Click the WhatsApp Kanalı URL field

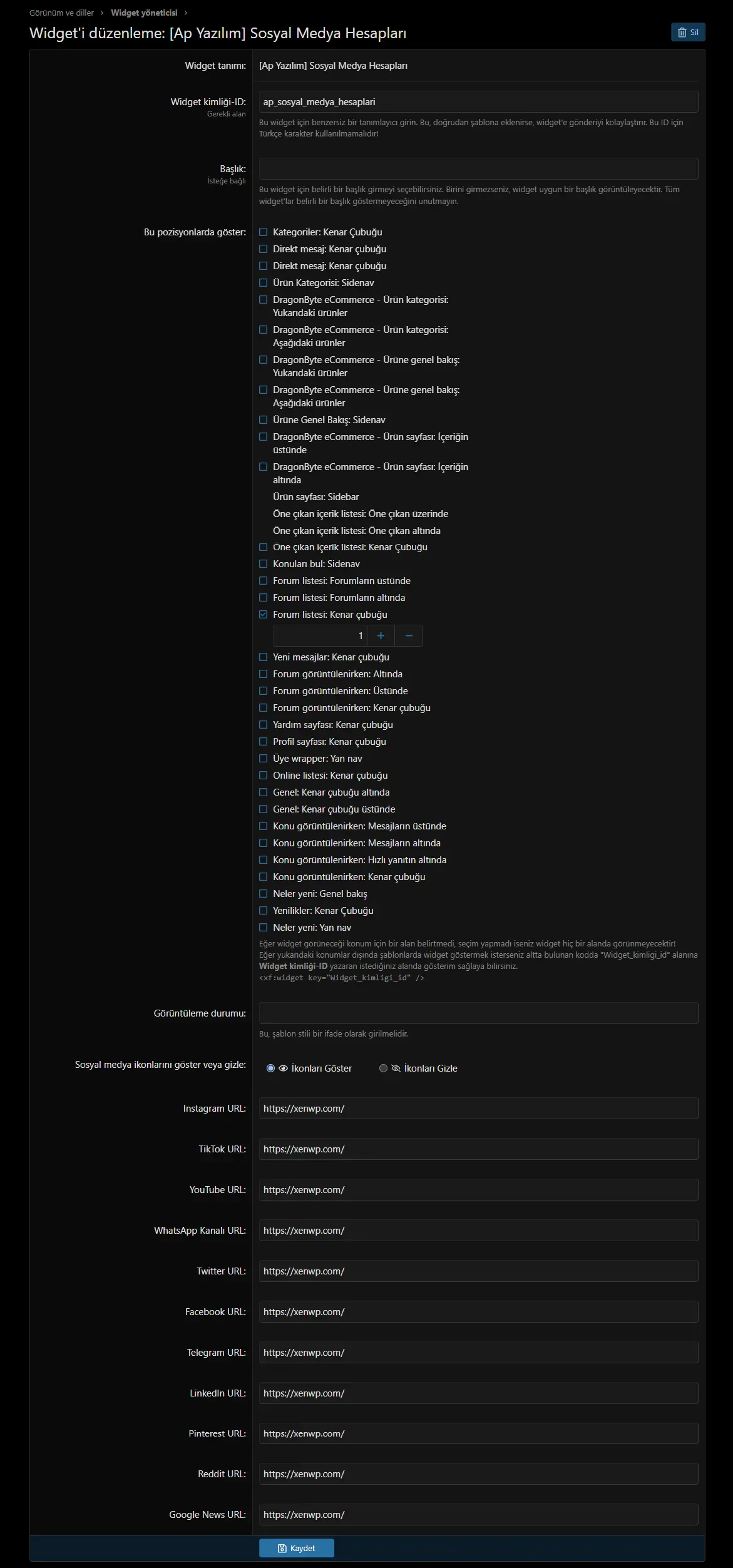click(478, 1231)
